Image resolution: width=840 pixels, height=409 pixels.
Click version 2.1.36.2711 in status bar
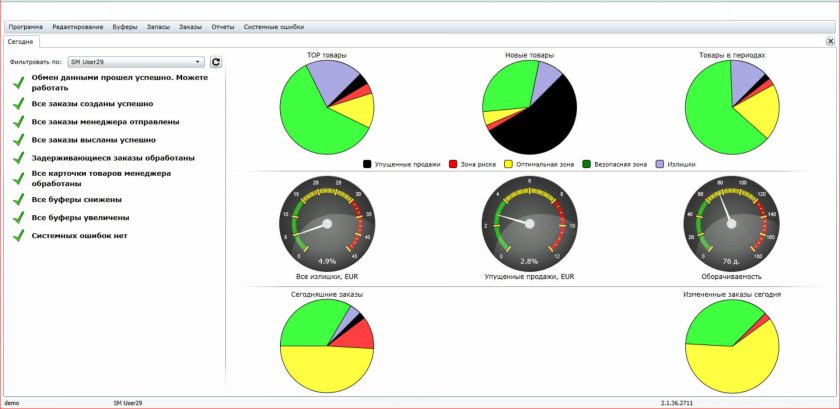pyautogui.click(x=676, y=402)
